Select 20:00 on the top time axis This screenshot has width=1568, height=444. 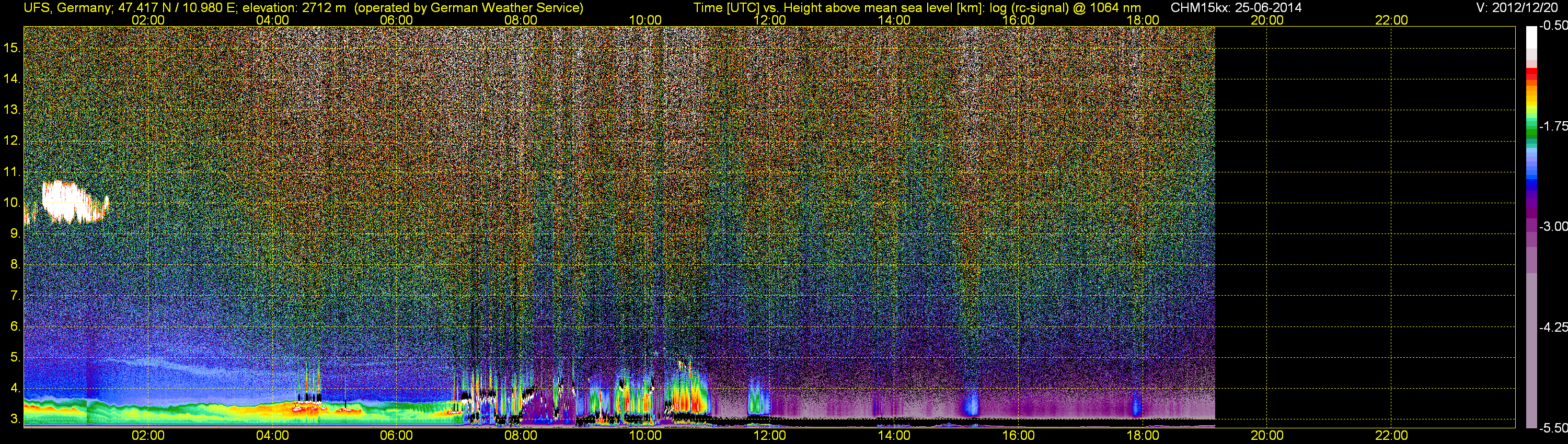pyautogui.click(x=1267, y=20)
